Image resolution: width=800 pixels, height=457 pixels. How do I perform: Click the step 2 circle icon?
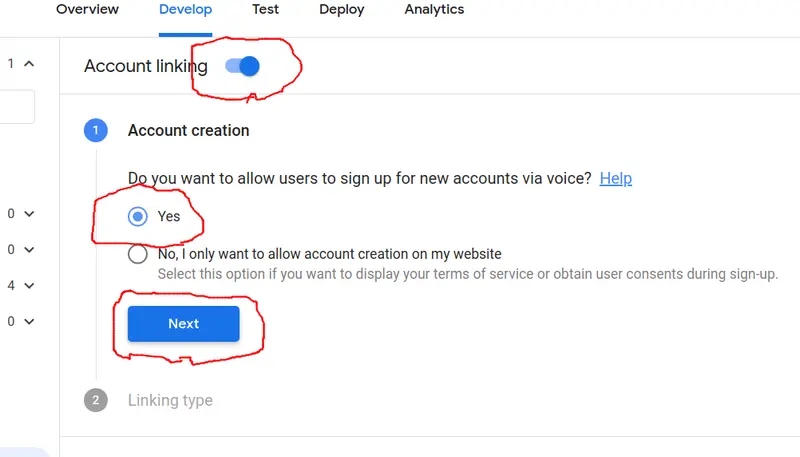point(95,400)
